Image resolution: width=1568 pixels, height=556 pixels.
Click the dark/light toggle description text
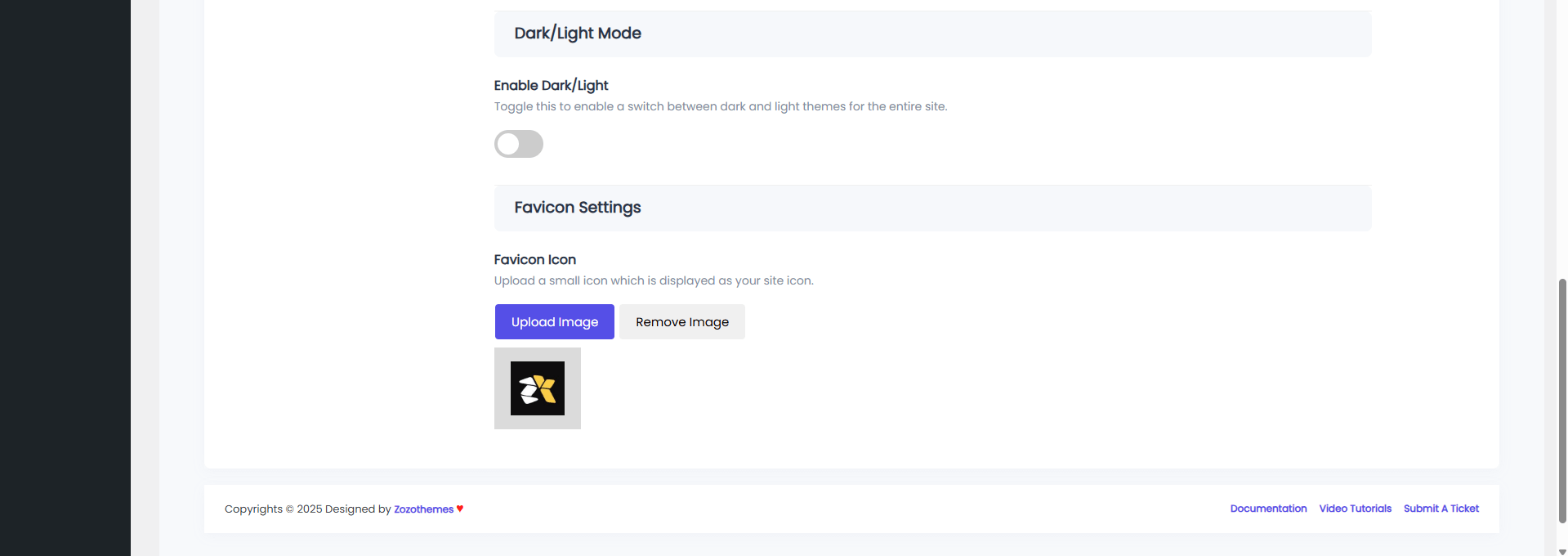pyautogui.click(x=720, y=107)
